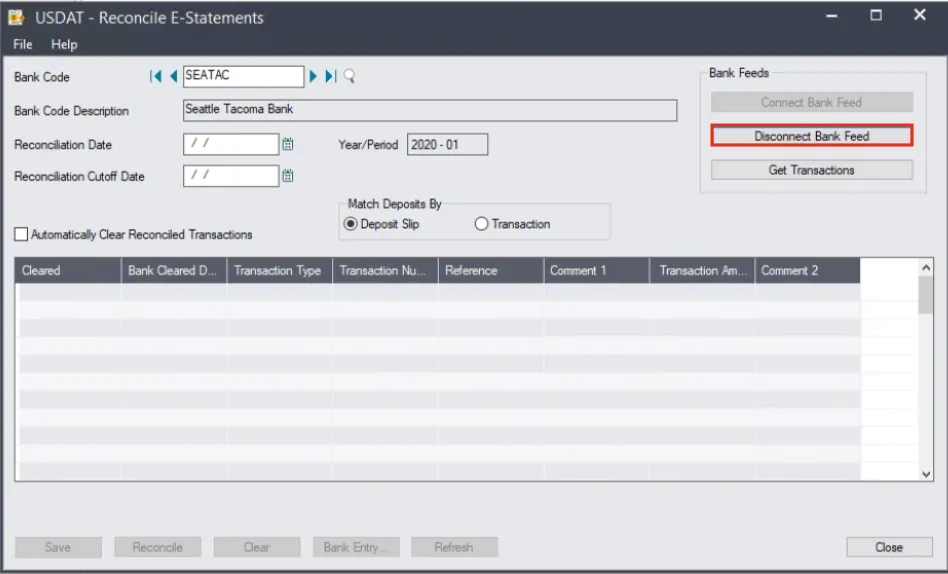The height and width of the screenshot is (574, 948).
Task: Click the Transaction Type column header
Action: click(x=280, y=270)
